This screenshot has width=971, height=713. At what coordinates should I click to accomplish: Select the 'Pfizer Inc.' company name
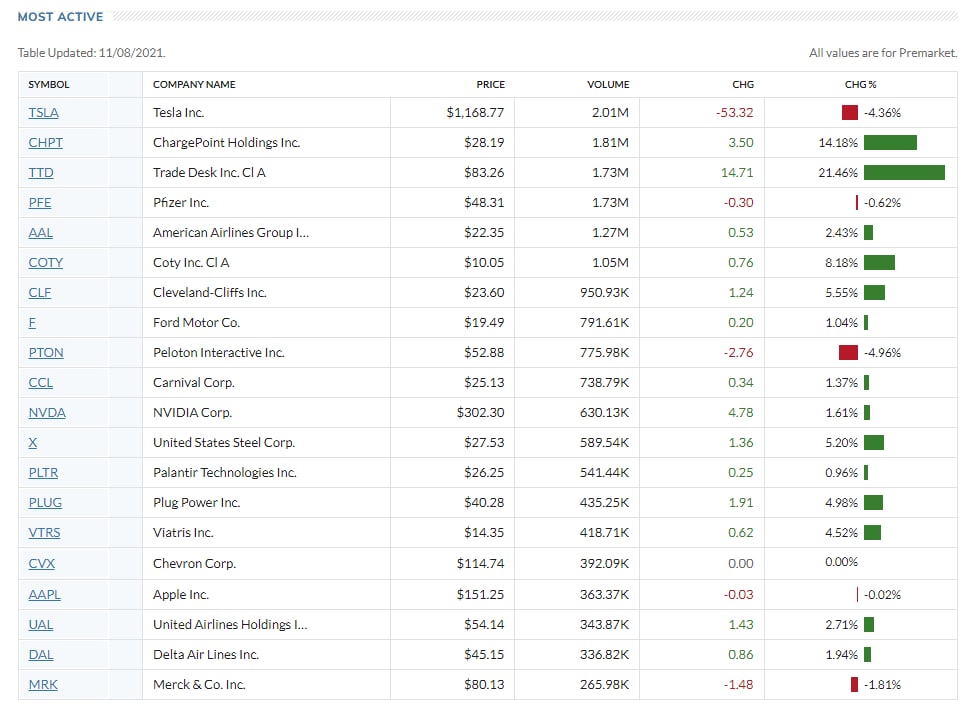click(181, 203)
